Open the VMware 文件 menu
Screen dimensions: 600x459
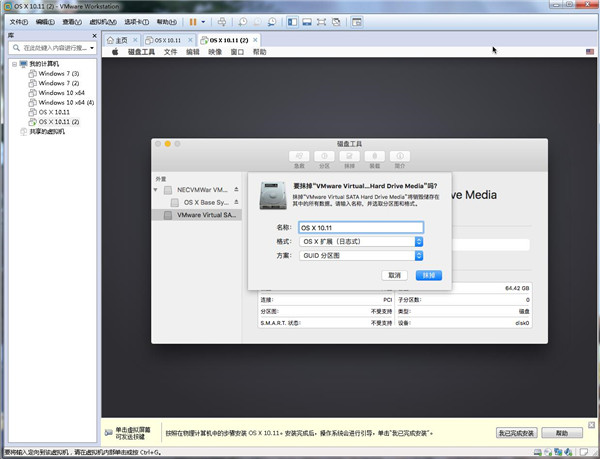[19, 22]
